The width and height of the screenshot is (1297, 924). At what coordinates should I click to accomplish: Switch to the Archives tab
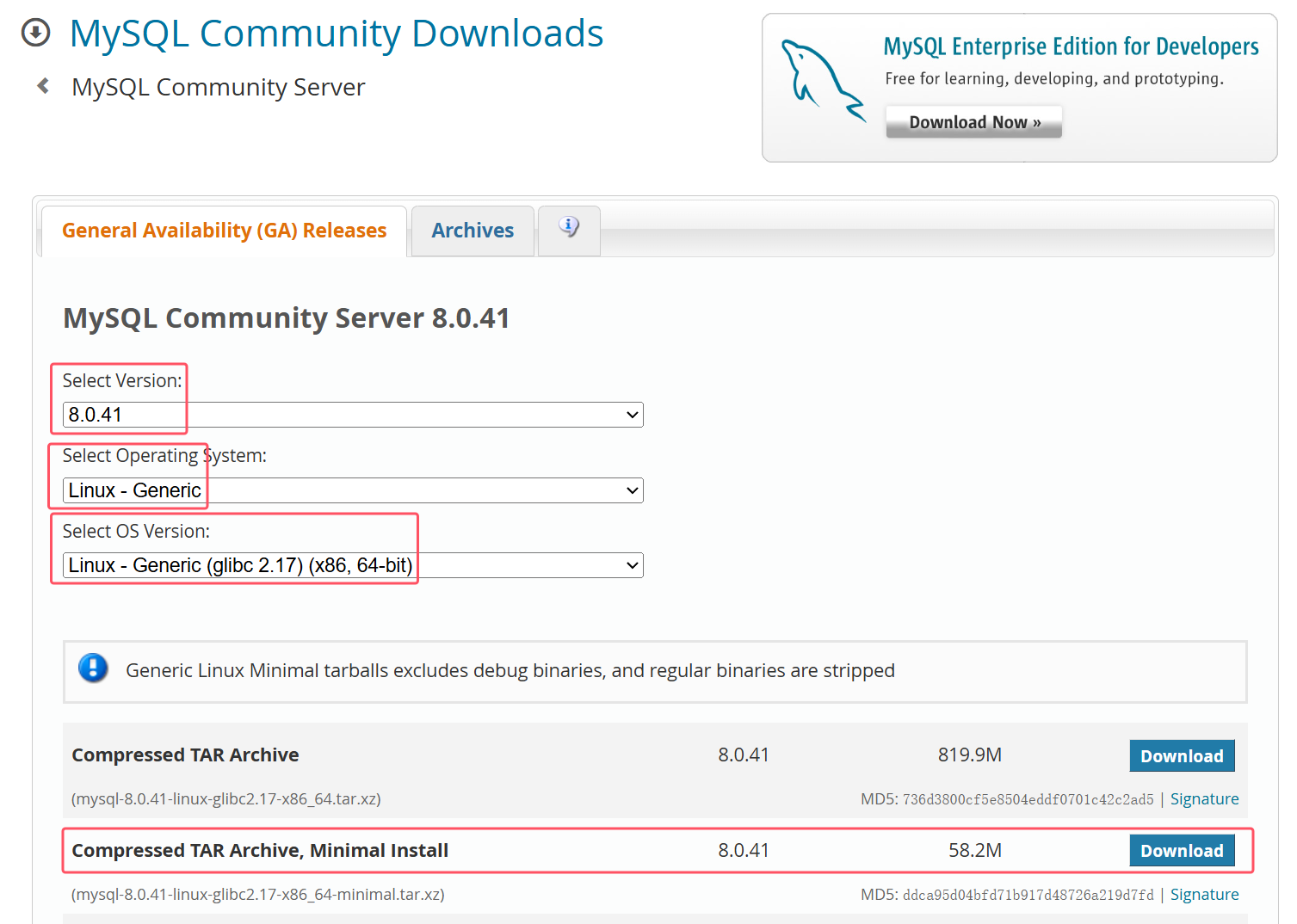click(472, 231)
